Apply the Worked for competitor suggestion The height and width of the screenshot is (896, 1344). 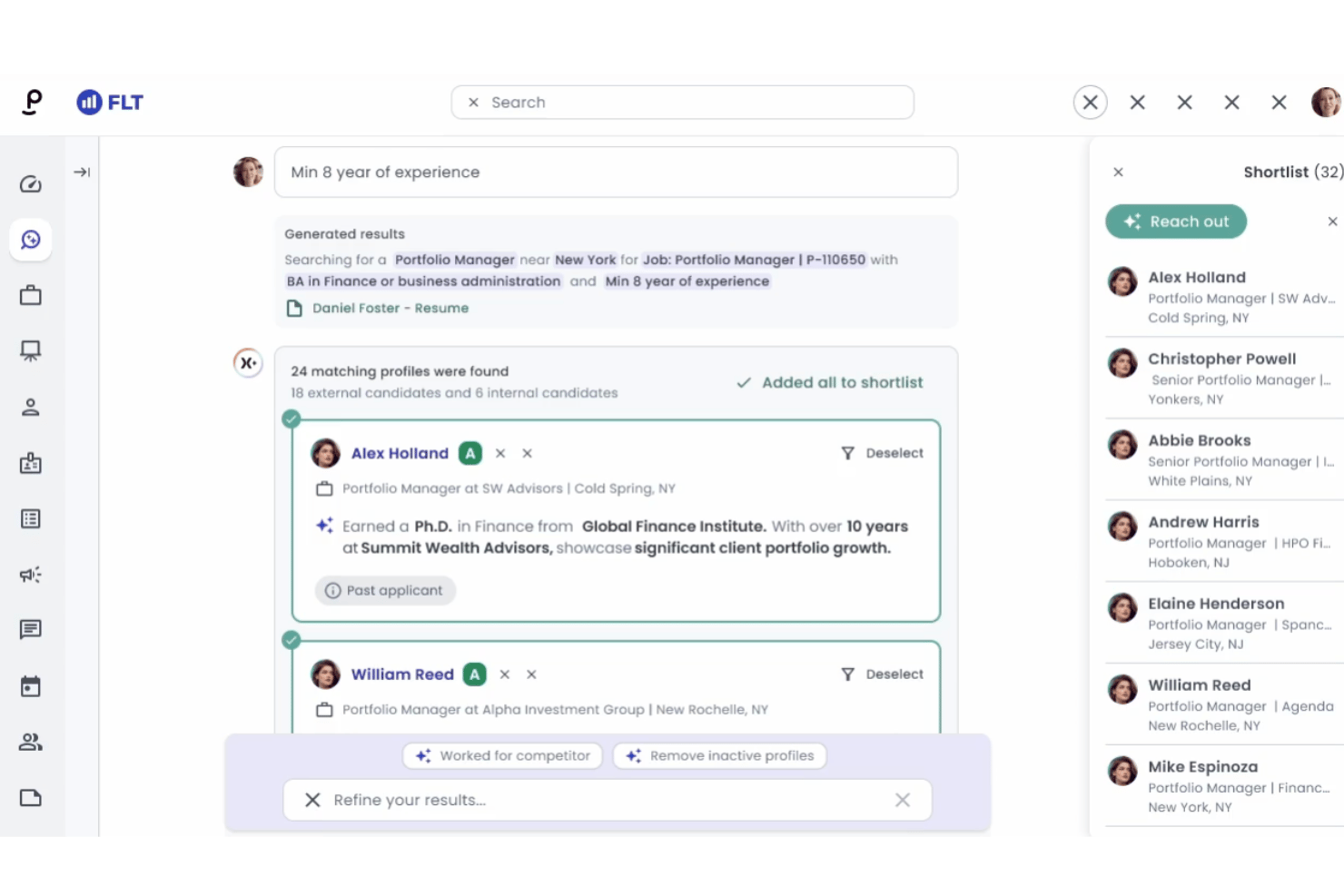(502, 755)
